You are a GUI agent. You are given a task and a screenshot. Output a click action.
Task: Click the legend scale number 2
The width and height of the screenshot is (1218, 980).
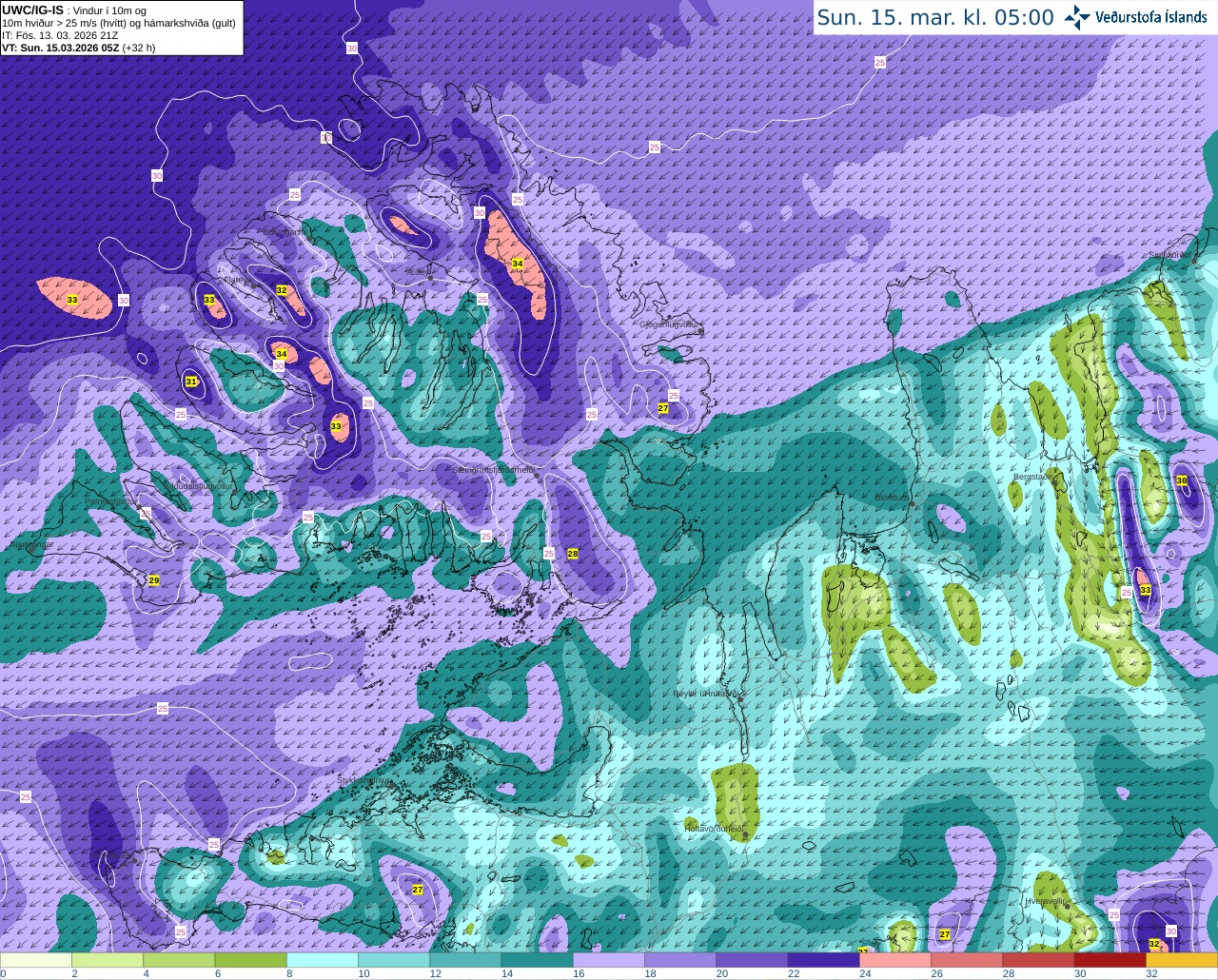74,973
